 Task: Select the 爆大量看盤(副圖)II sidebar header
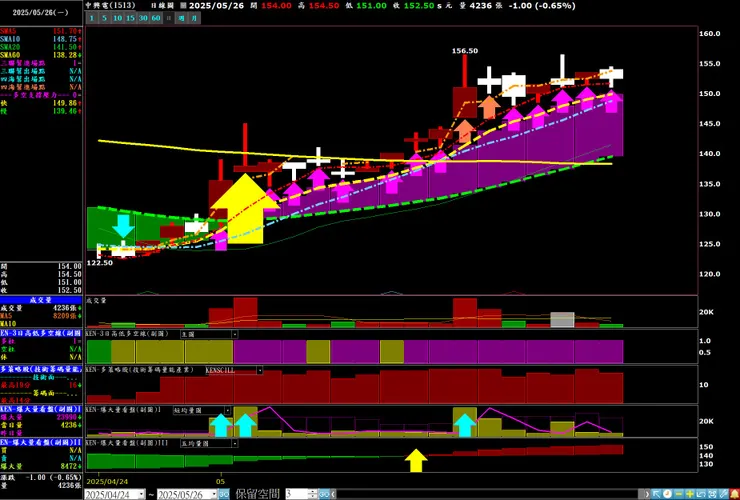coord(41,442)
